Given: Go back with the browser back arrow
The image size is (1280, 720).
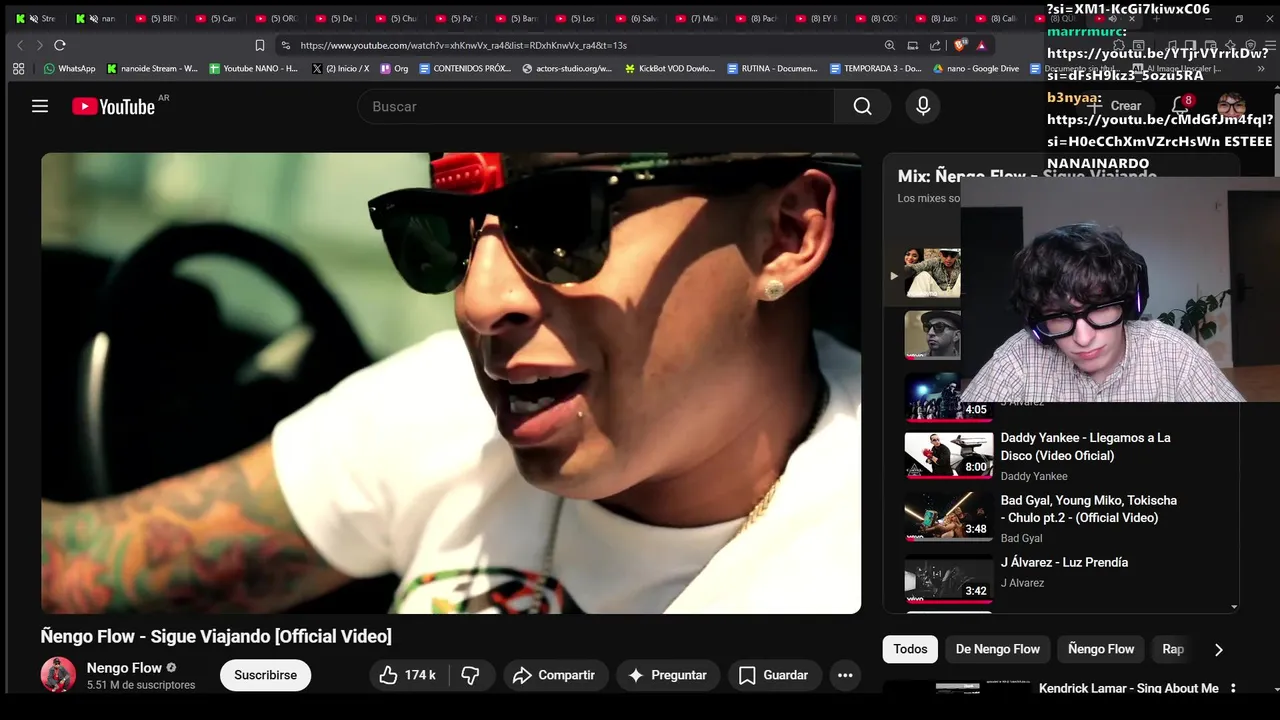Looking at the screenshot, I should [20, 45].
